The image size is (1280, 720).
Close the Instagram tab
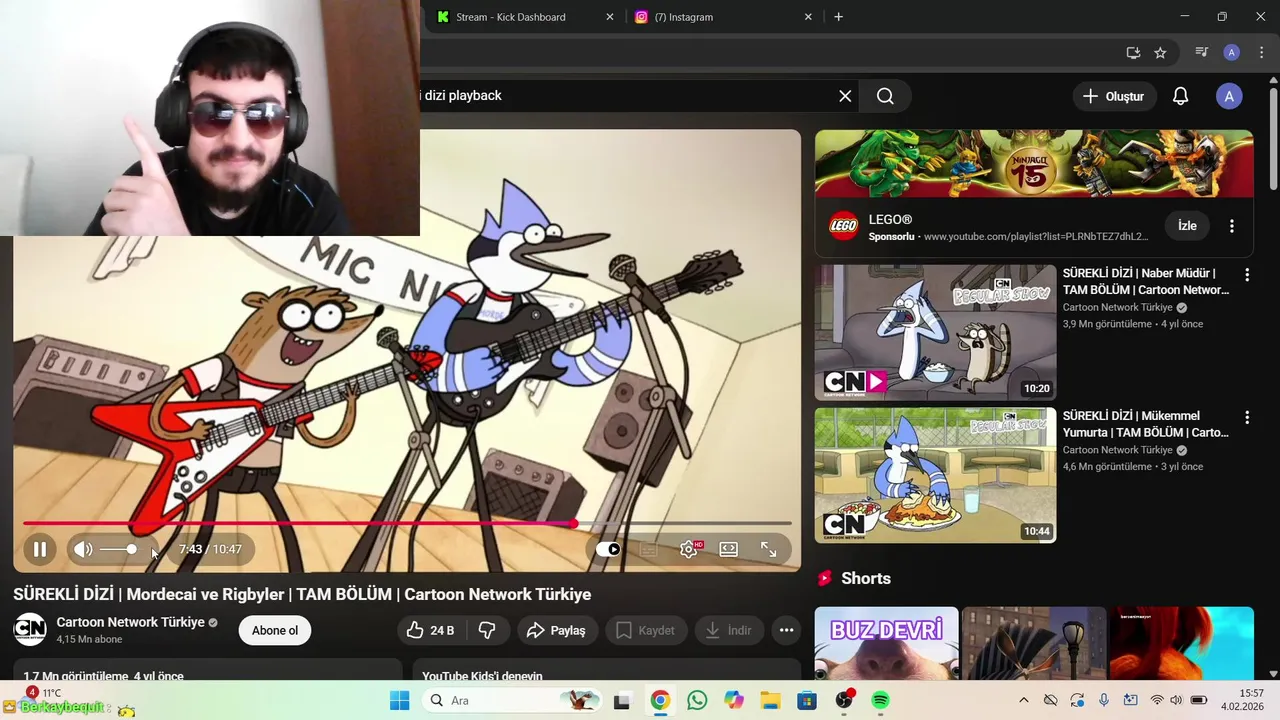point(809,17)
